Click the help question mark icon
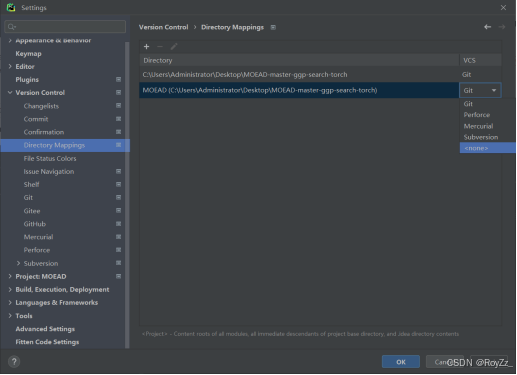The image size is (517, 375). 14,362
